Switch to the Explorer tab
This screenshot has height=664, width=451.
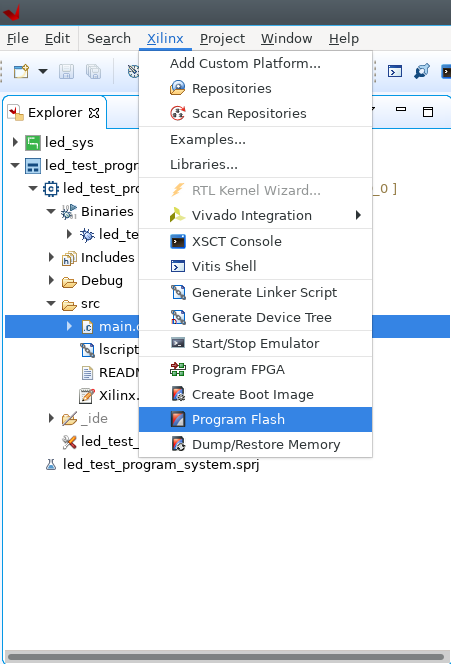(55, 113)
